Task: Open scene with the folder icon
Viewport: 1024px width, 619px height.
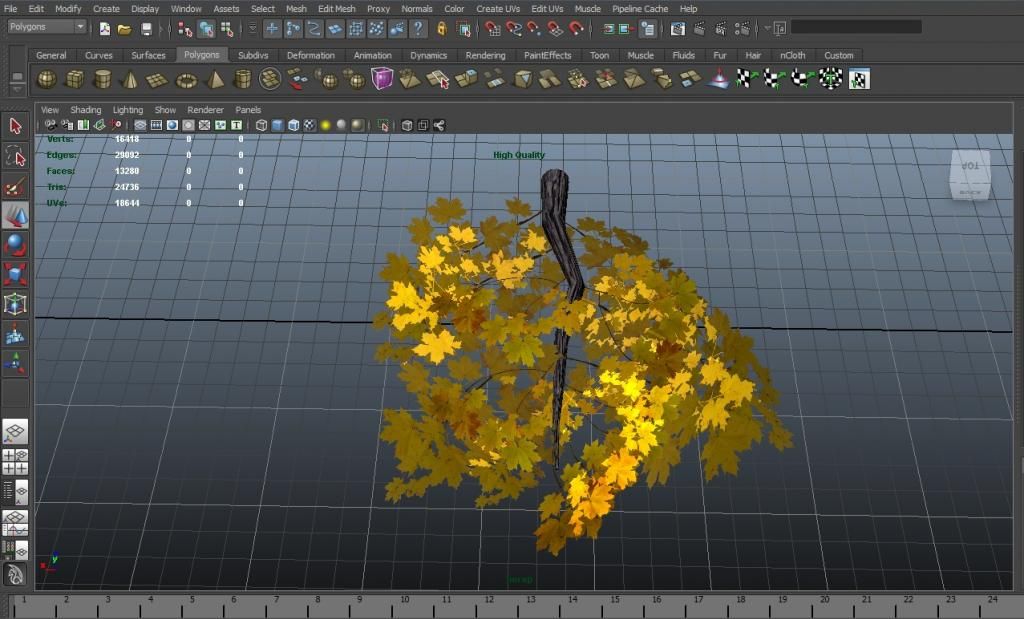Action: coord(125,29)
